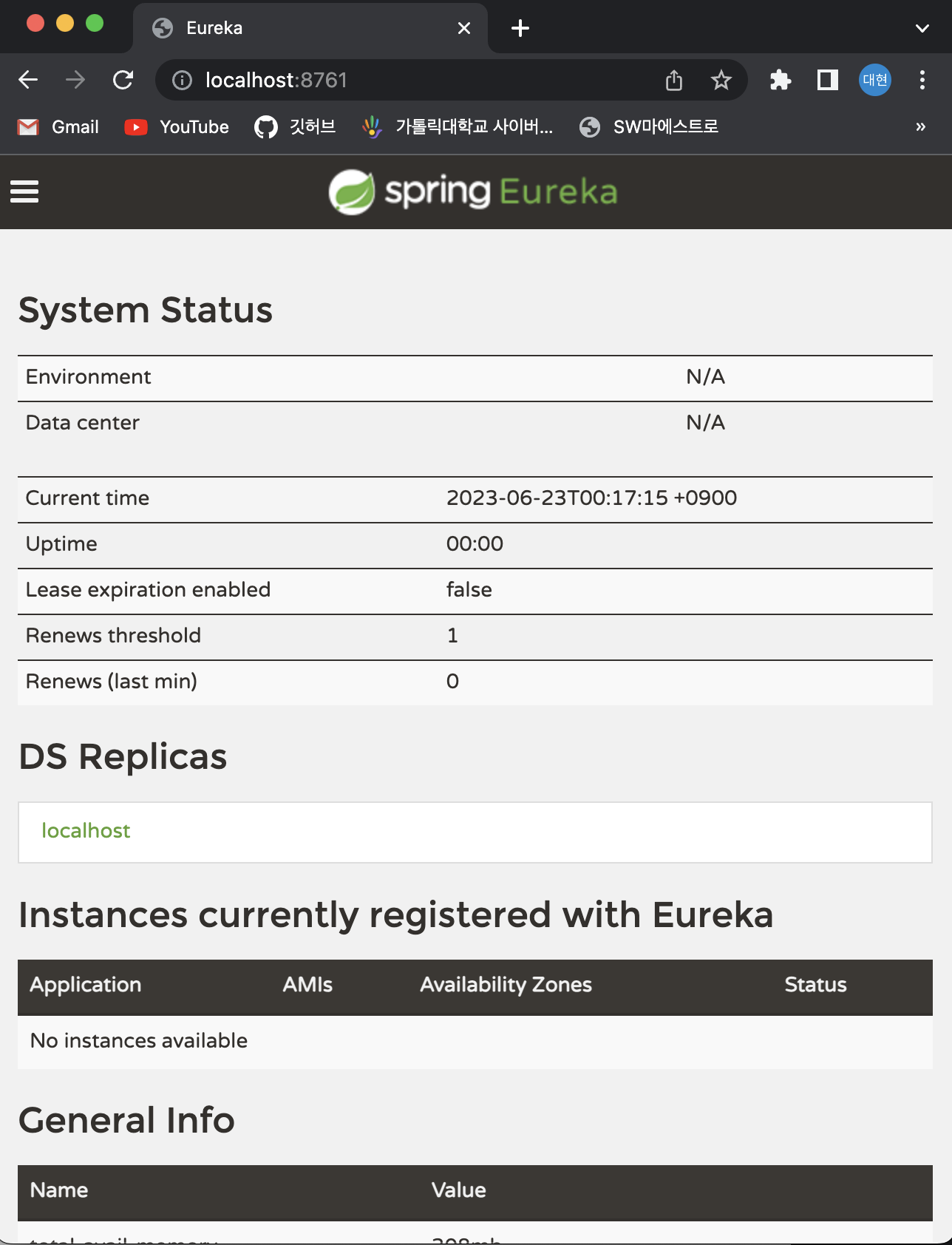Click the Data center row label
This screenshot has width=952, height=1245.
(82, 423)
